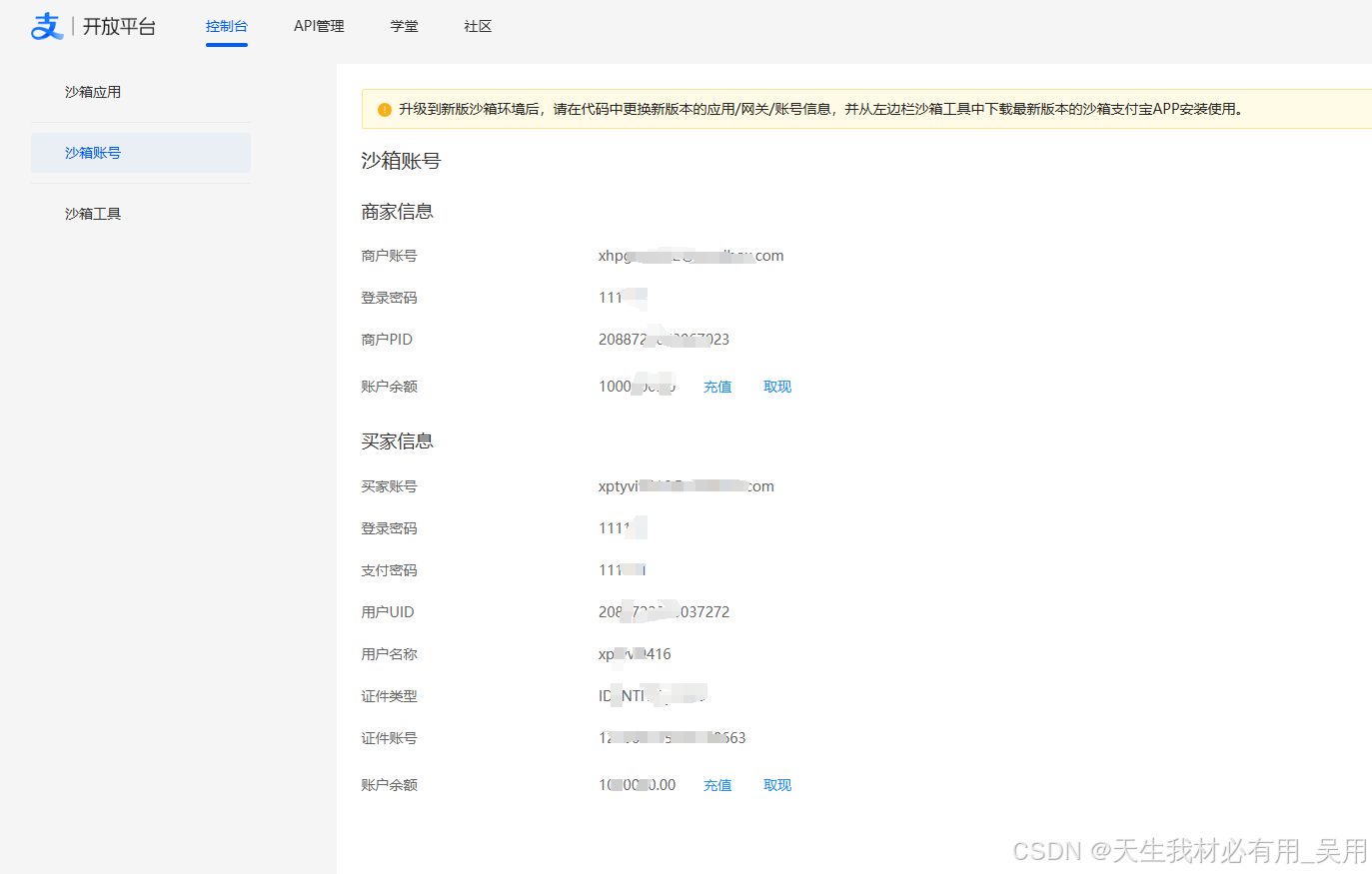The width and height of the screenshot is (1372, 874).
Task: Click the 用户UID label
Action: click(388, 612)
